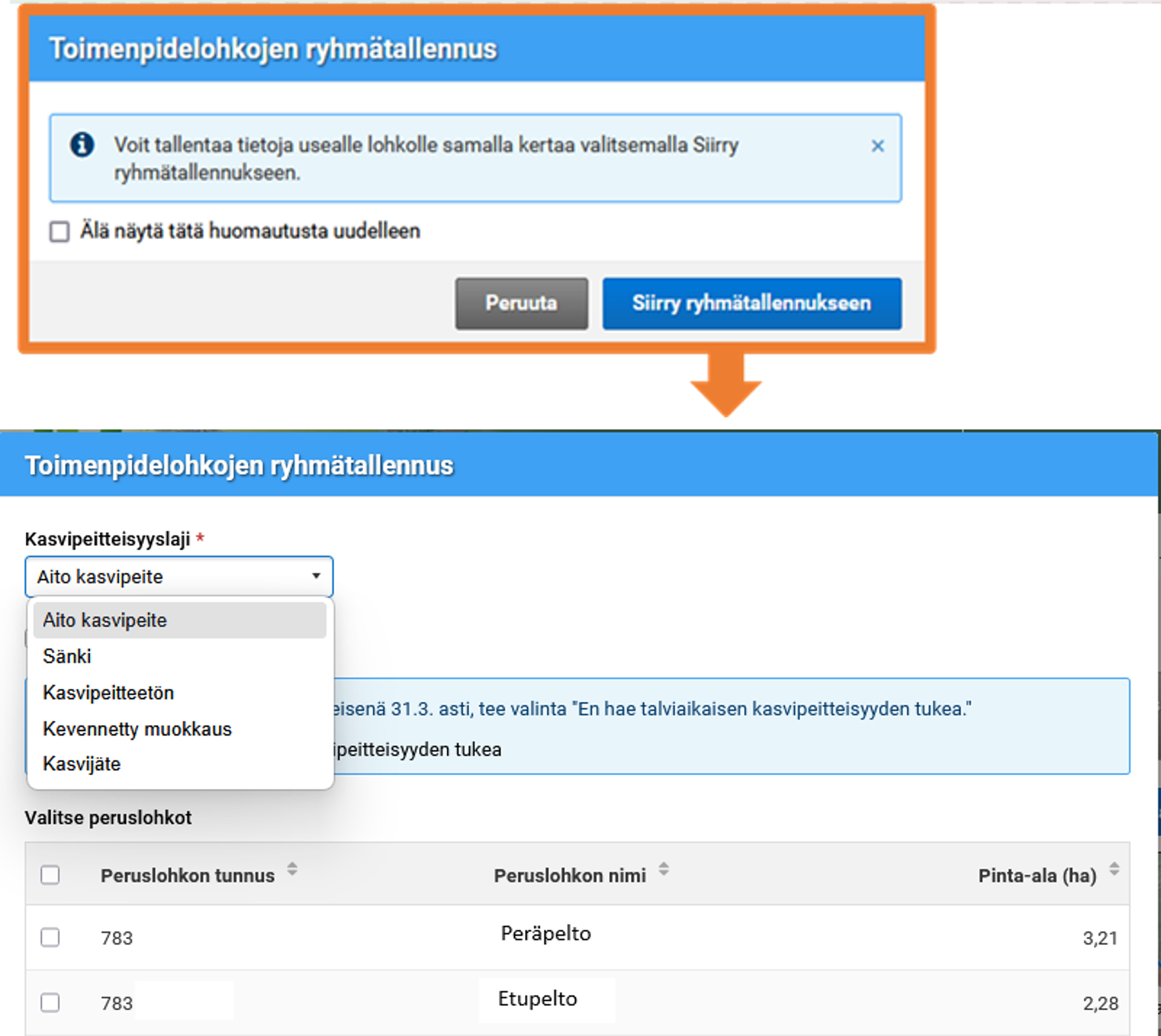1161x1036 pixels.
Task: Sort by Peruslohkon tunnus arrows
Action: 292,869
